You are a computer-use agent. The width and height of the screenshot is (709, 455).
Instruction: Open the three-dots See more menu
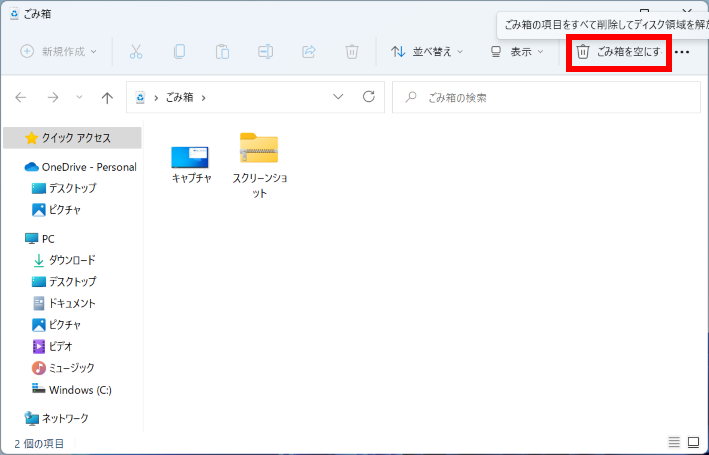[x=682, y=52]
